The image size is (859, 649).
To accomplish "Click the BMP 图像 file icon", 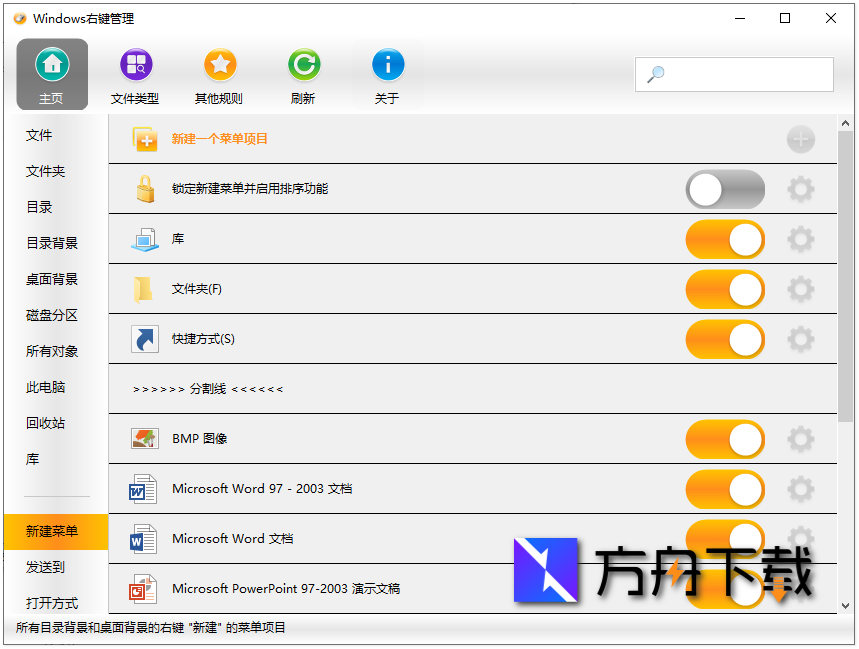I will pos(145,438).
